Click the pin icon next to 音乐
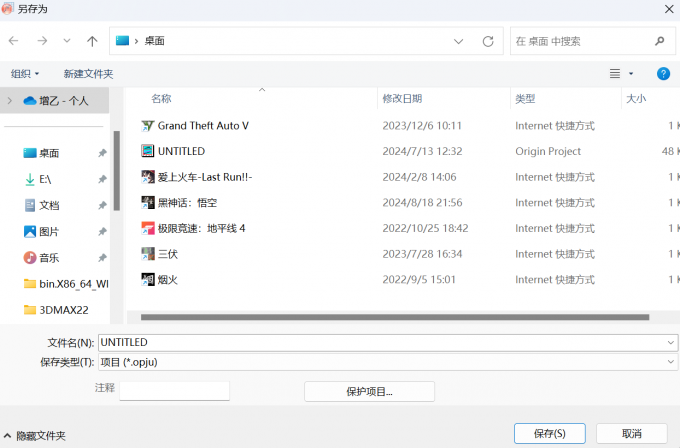Viewport: 680px width, 448px height. [102, 258]
